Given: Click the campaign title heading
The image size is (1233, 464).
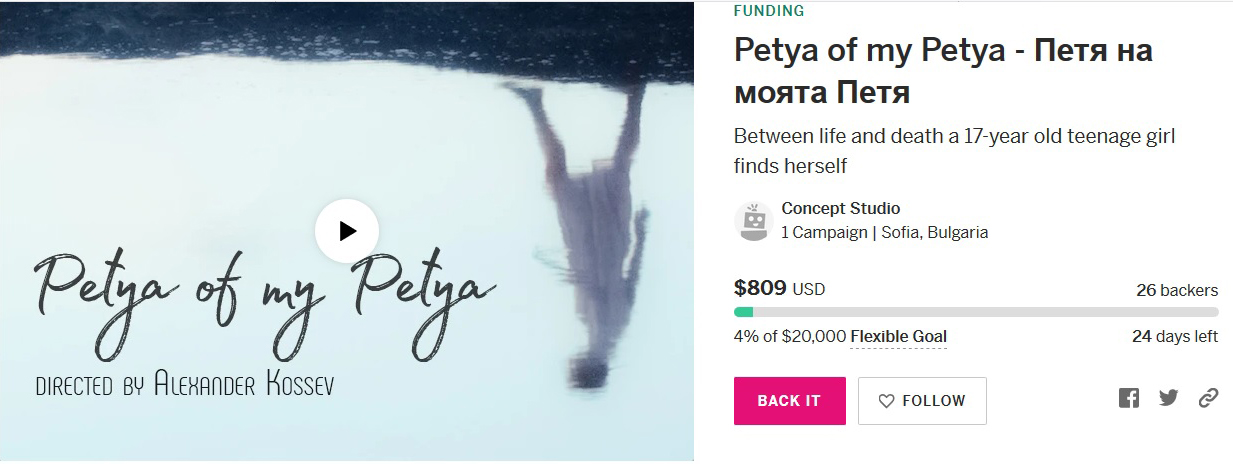Looking at the screenshot, I should 943,72.
